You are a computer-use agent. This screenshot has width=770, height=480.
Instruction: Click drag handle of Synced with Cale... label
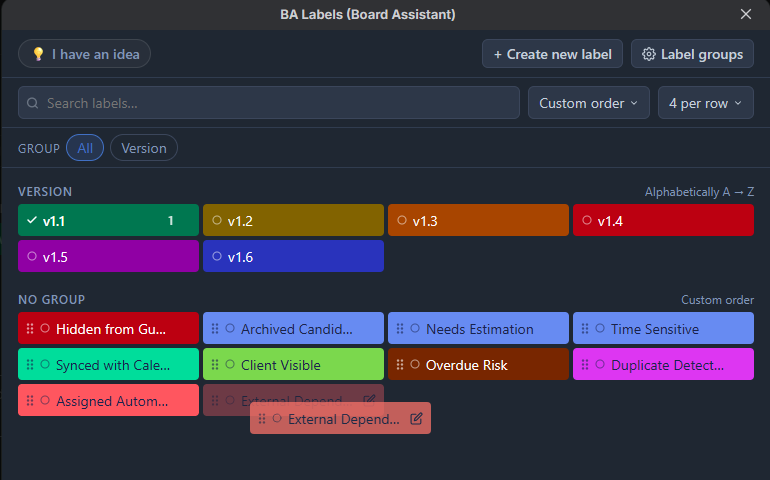coord(30,364)
